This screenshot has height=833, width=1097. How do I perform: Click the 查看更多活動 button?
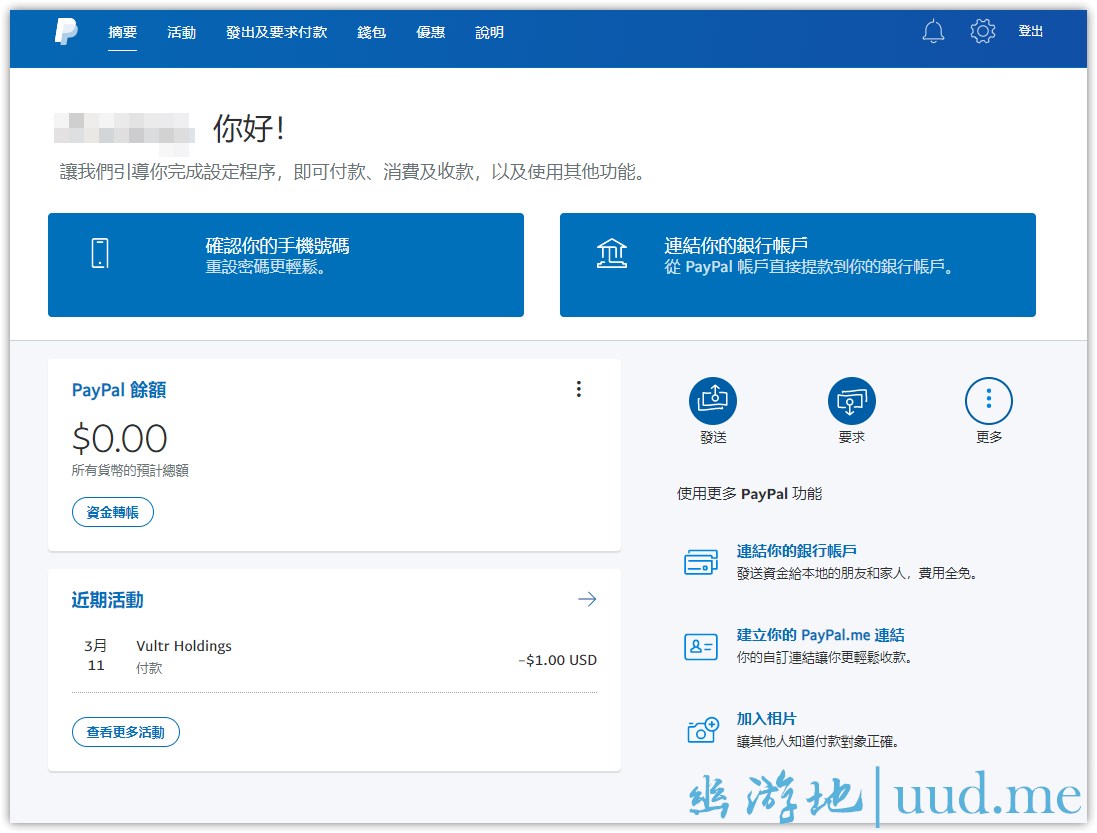[x=125, y=732]
